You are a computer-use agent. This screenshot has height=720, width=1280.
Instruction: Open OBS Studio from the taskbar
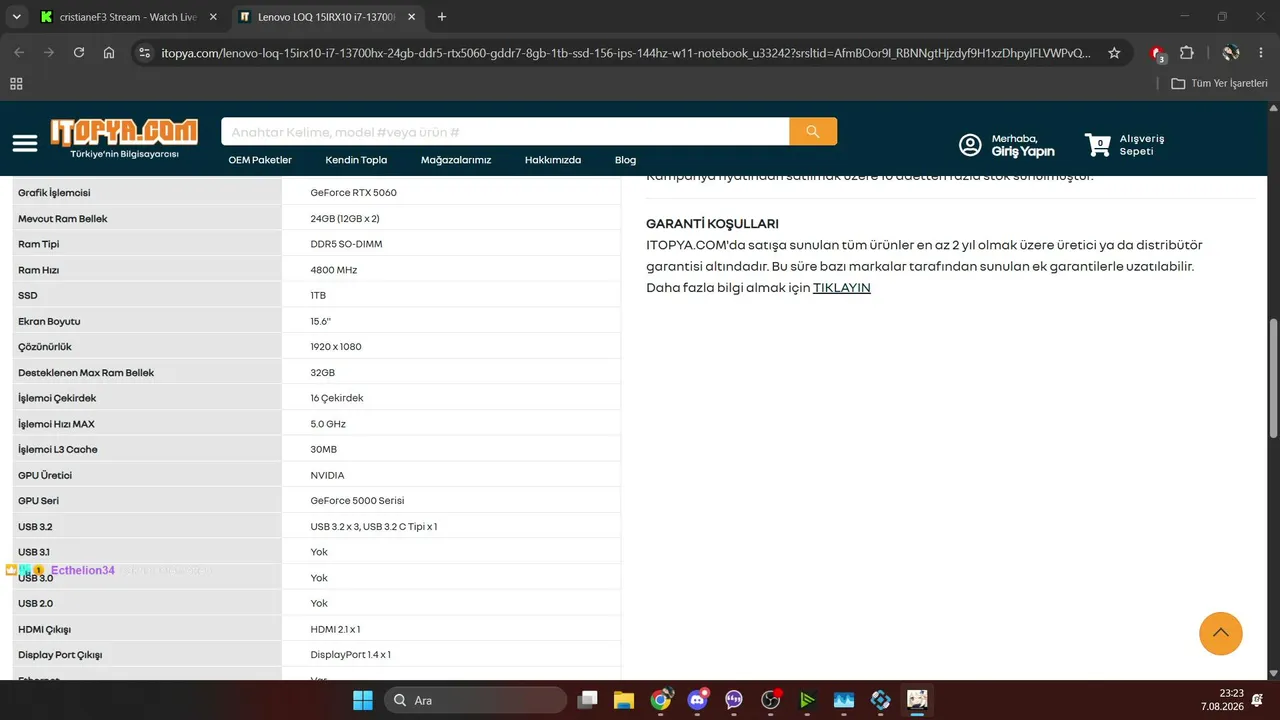click(770, 700)
